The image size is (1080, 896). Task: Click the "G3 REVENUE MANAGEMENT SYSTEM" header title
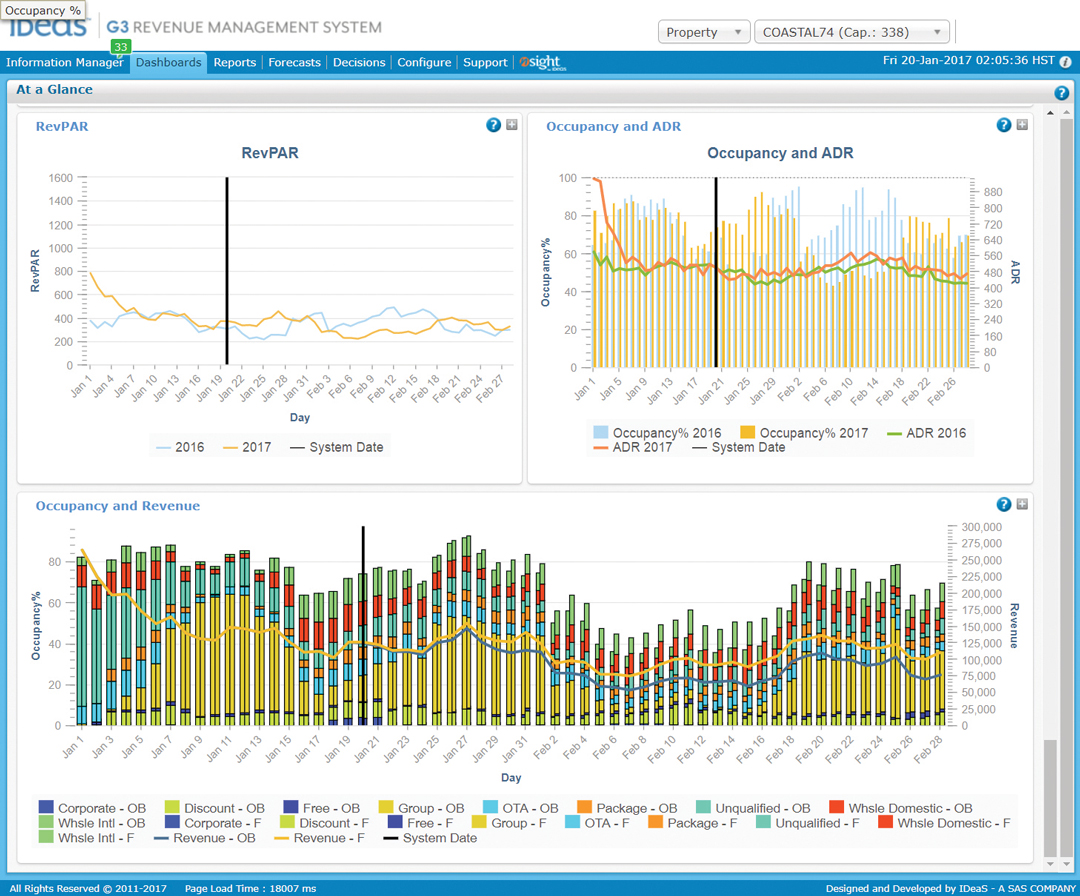pos(244,28)
